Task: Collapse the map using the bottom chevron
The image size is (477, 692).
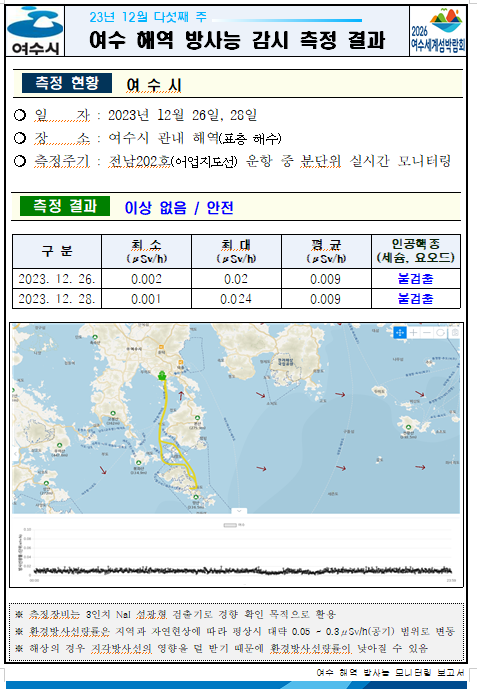Action: pos(239,511)
